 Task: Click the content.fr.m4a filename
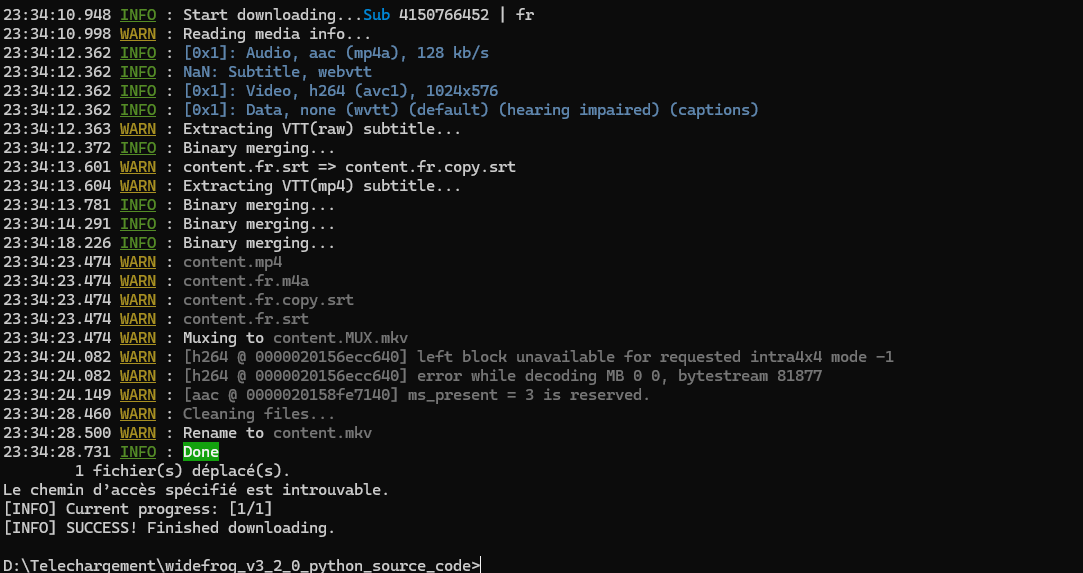[x=246, y=281]
